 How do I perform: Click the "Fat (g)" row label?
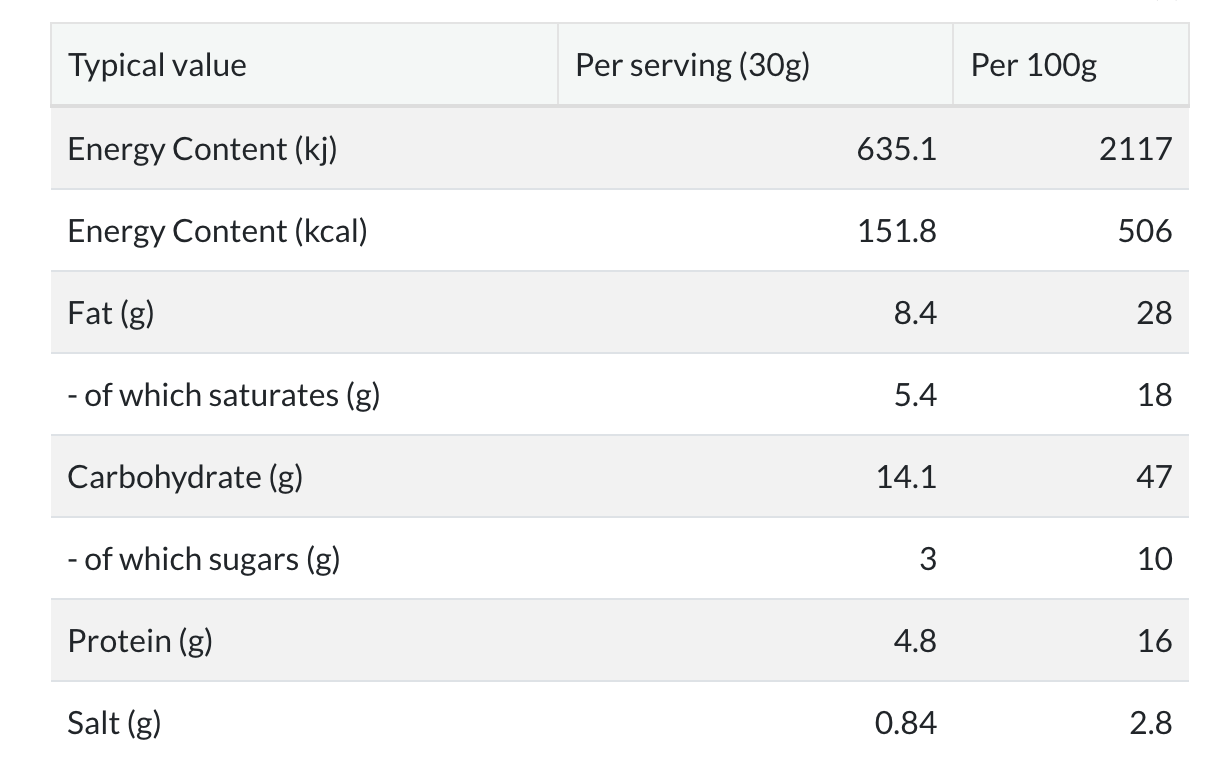[x=111, y=313]
